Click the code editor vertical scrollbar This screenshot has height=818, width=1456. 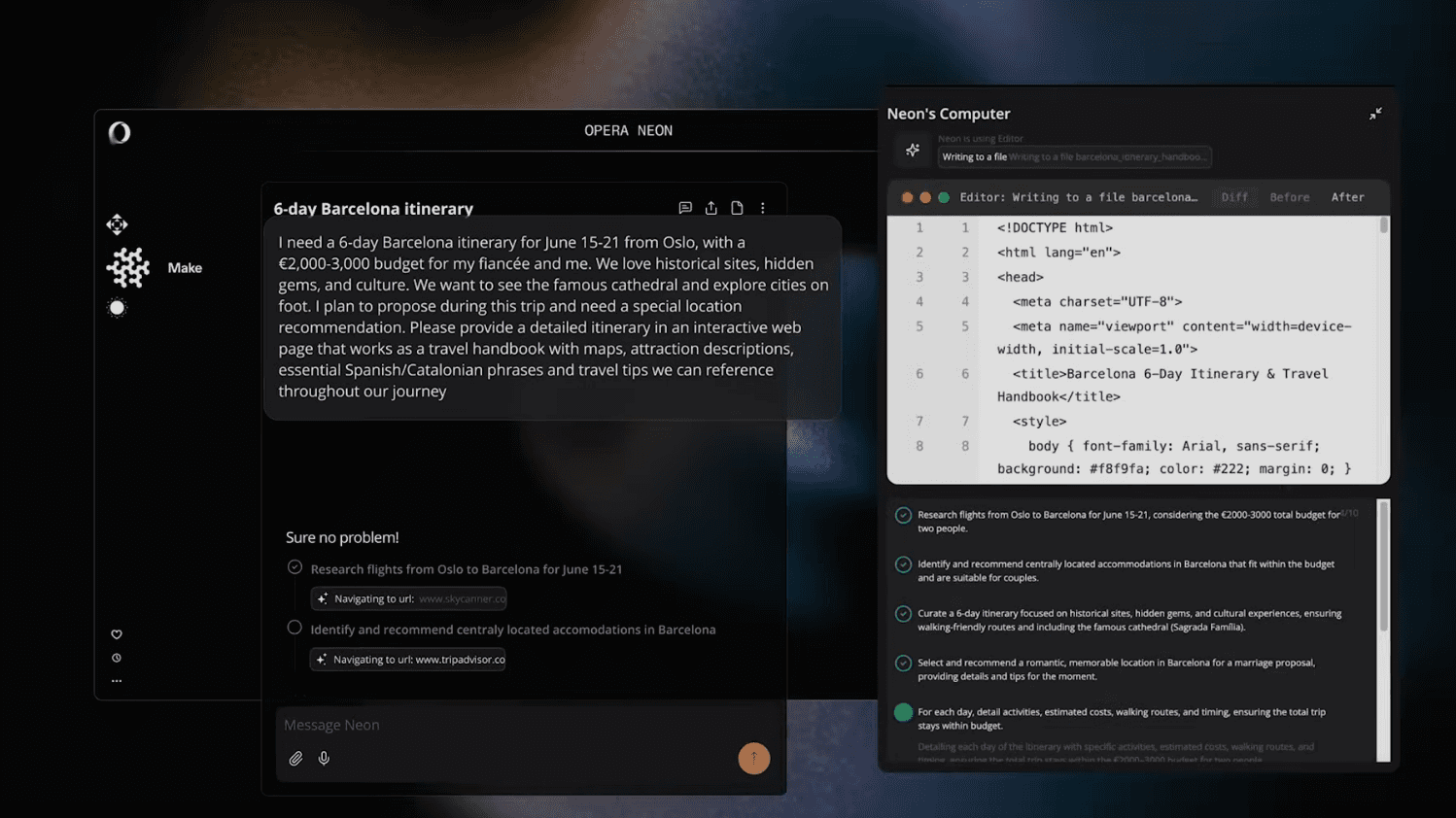point(1384,225)
